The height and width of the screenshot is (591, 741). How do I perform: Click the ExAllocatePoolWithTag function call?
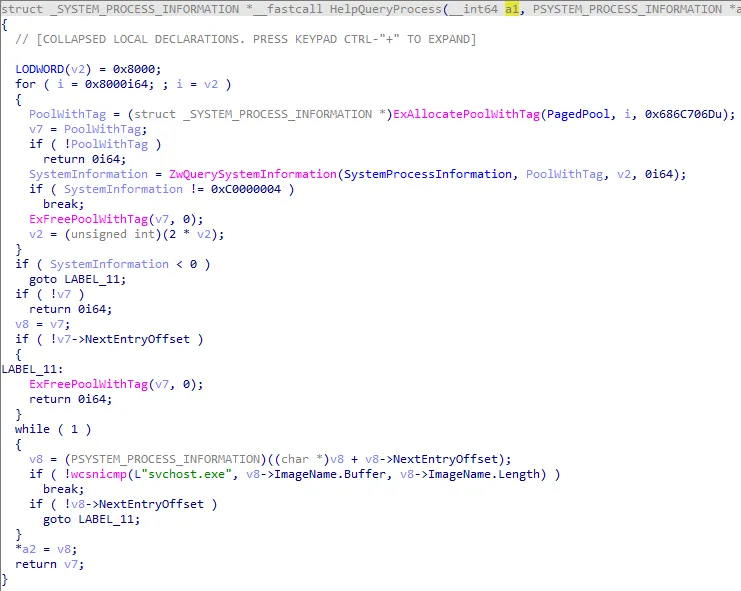(x=467, y=114)
